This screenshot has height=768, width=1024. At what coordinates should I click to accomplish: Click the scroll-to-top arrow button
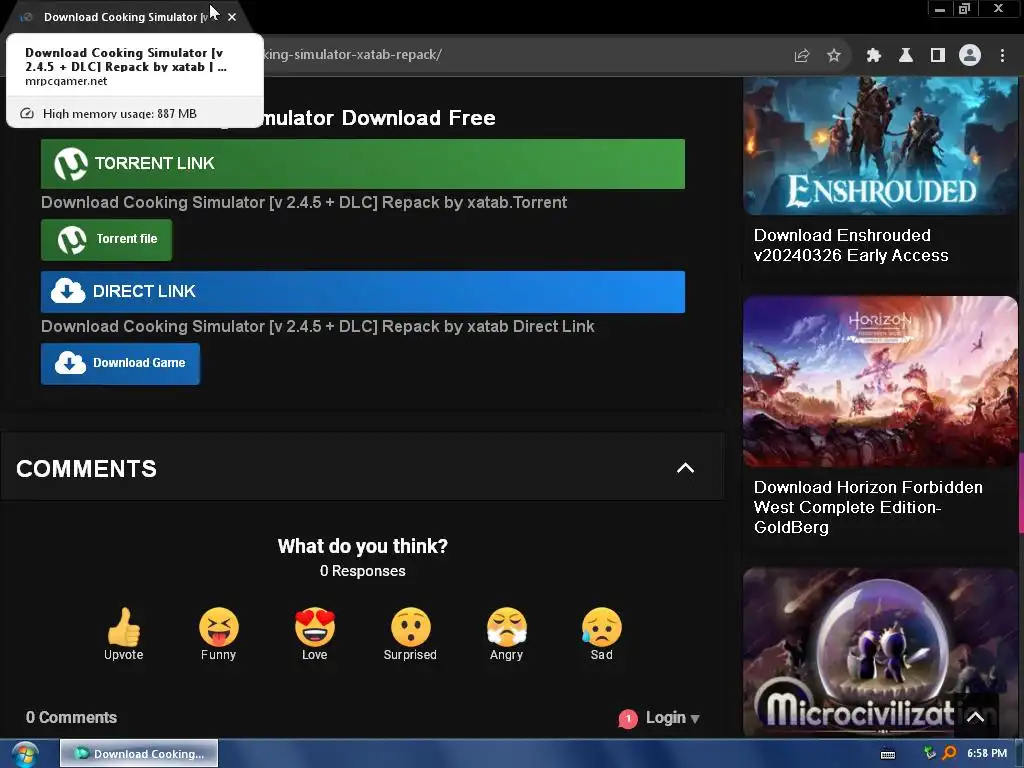(975, 717)
